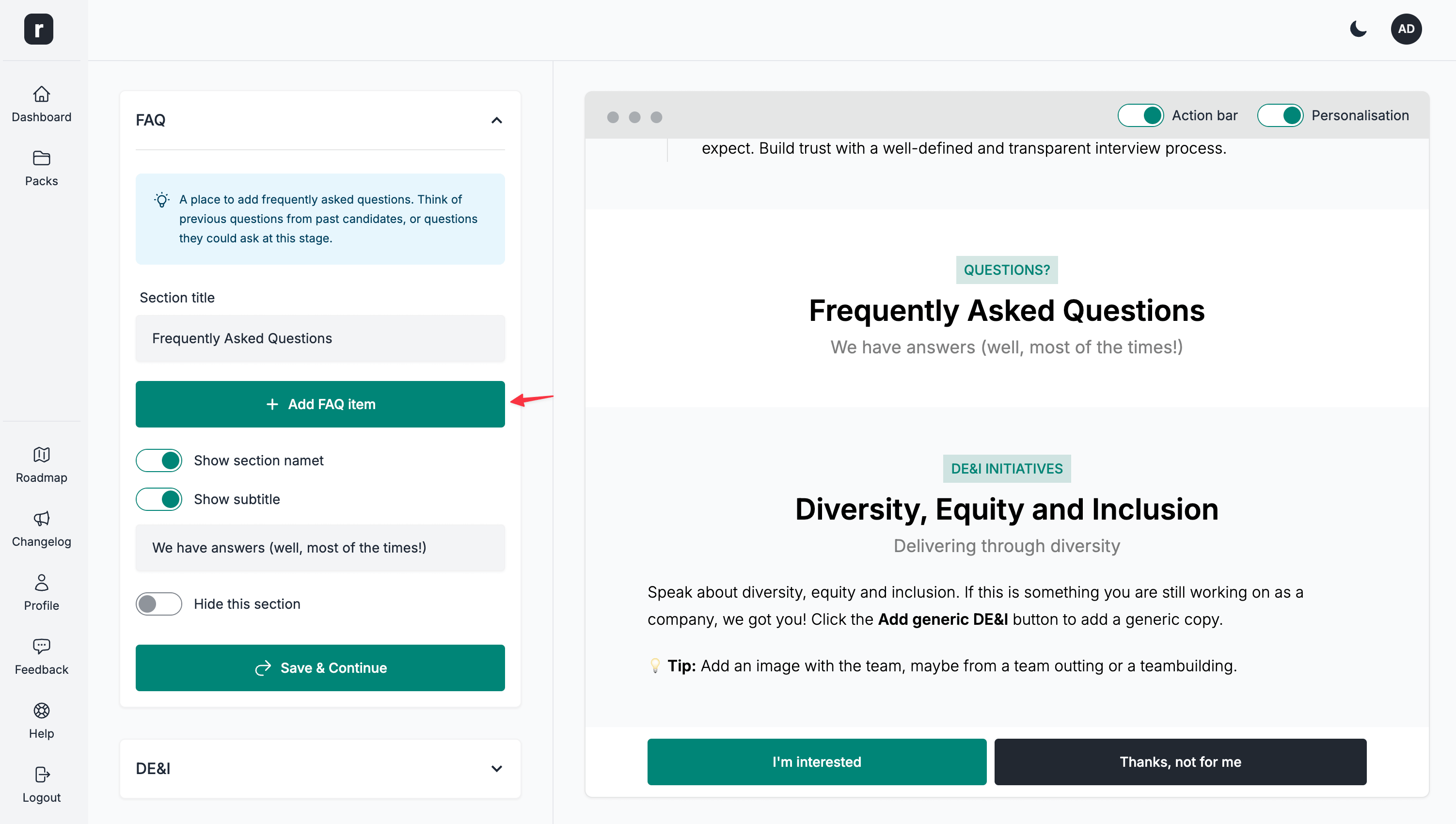1456x824 pixels.
Task: Edit the Frequently Asked Questions title field
Action: tap(320, 338)
